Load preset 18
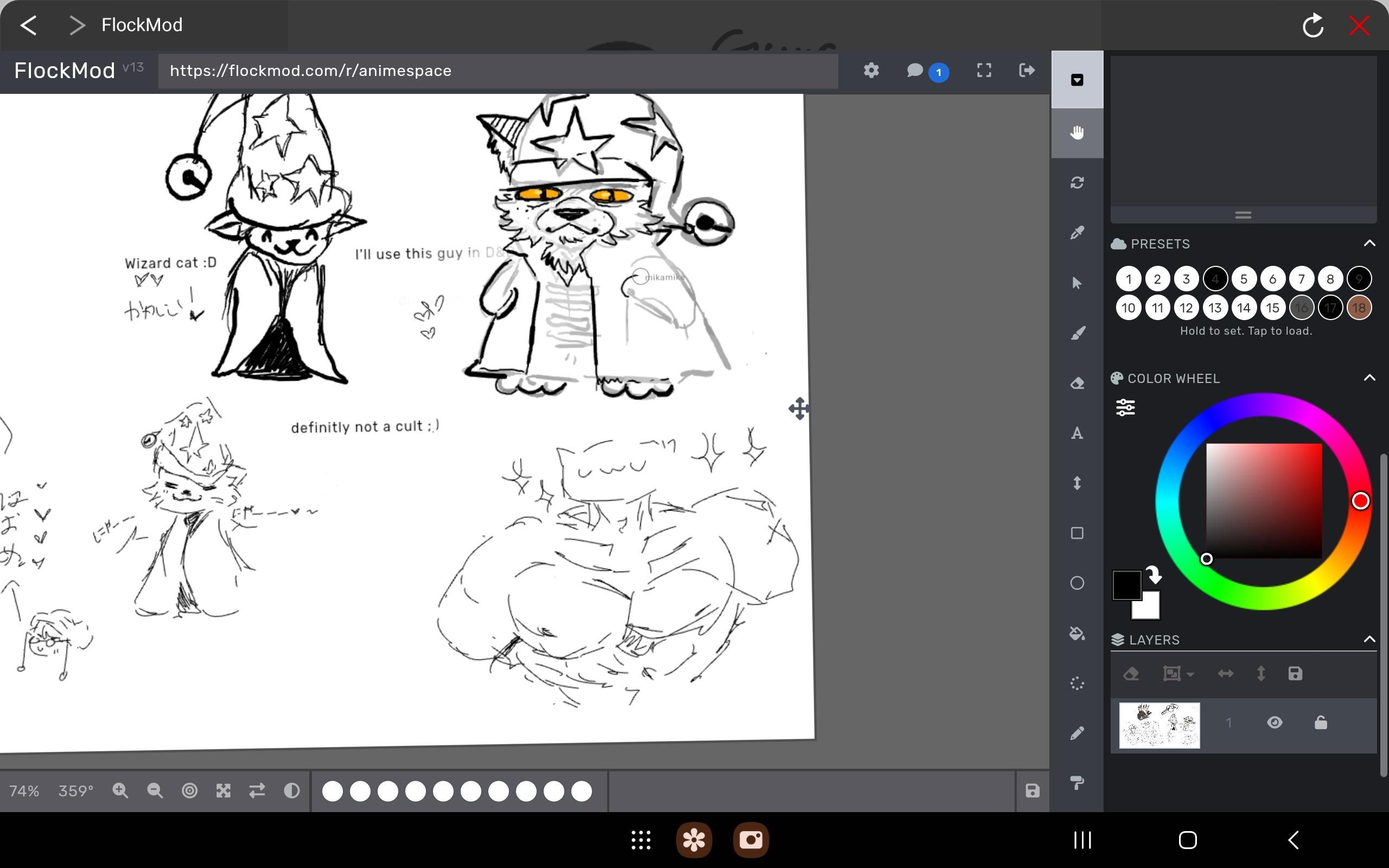Screen dimensions: 1389x868 pos(1359,308)
